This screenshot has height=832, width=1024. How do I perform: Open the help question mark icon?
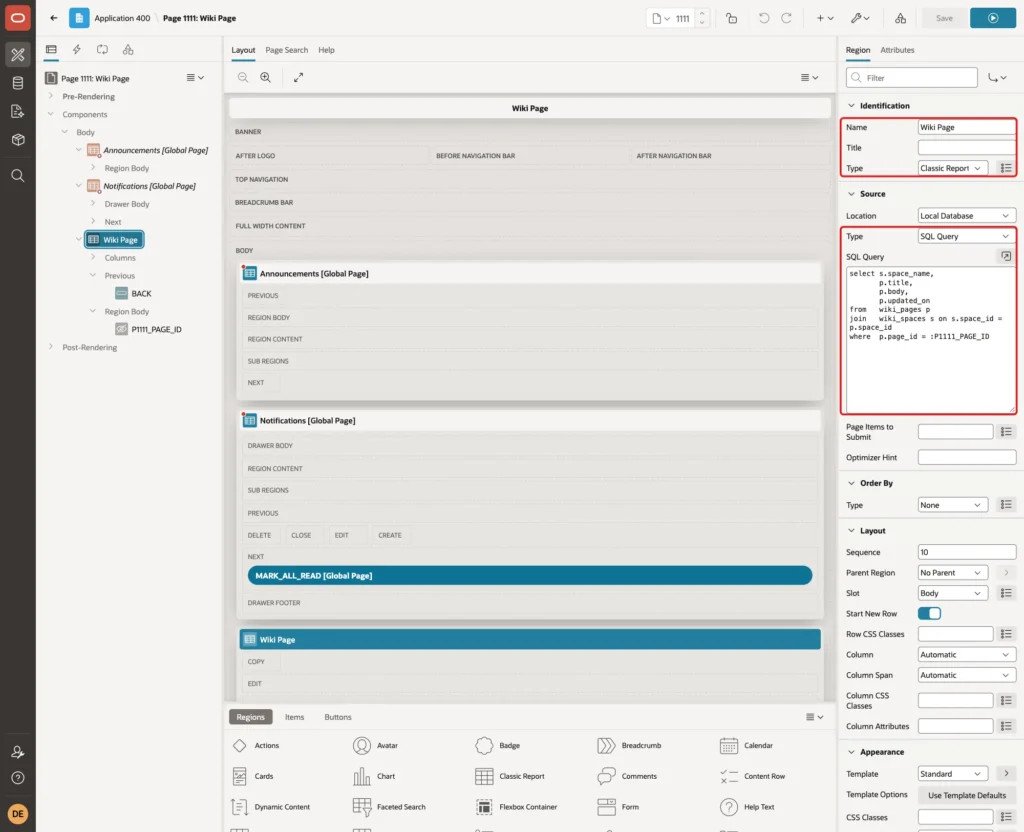point(18,778)
